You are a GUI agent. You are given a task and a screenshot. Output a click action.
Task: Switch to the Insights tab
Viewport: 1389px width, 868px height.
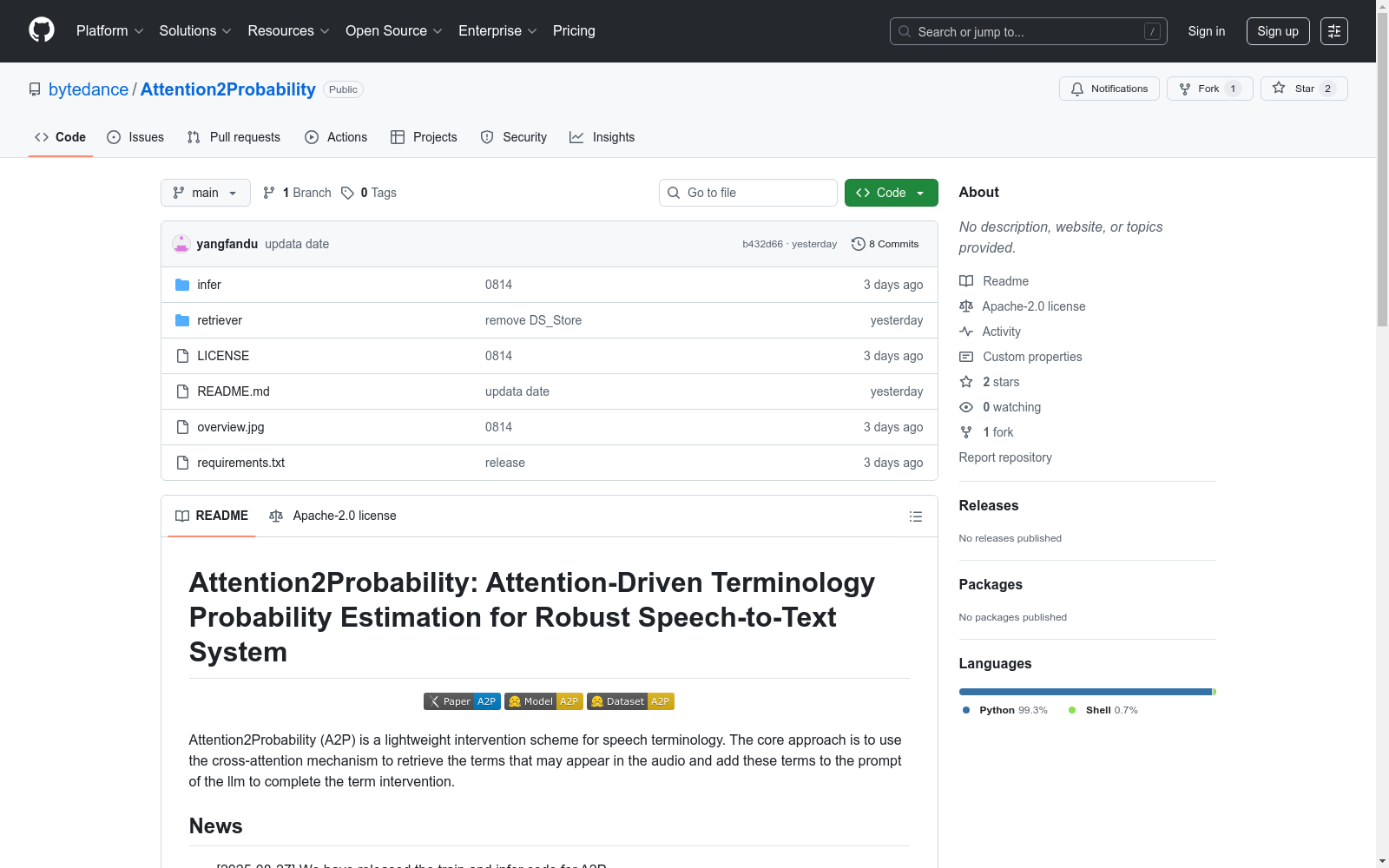coord(602,137)
